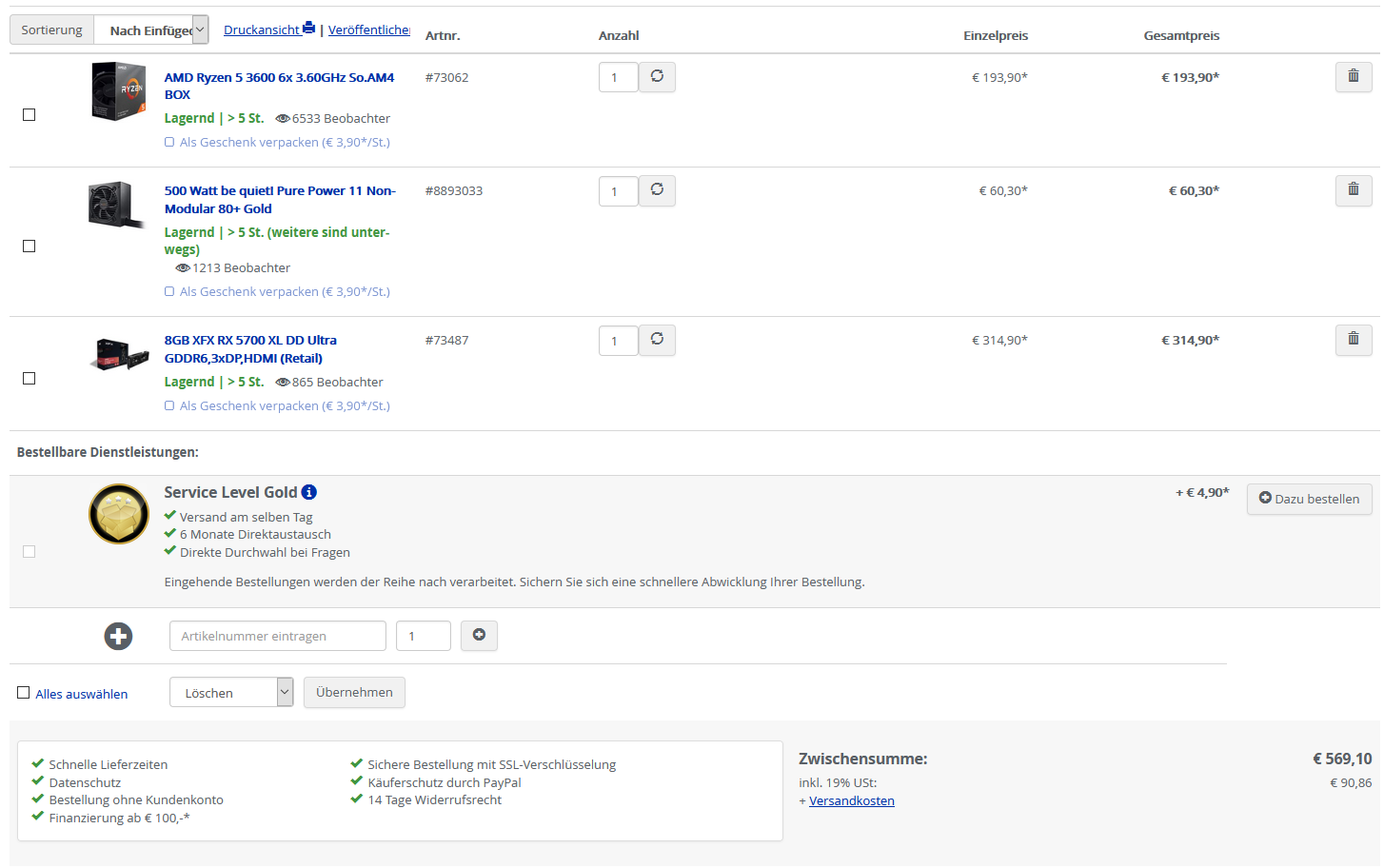Enable gift wrapping for XFX RX 5700 XL

[x=169, y=405]
